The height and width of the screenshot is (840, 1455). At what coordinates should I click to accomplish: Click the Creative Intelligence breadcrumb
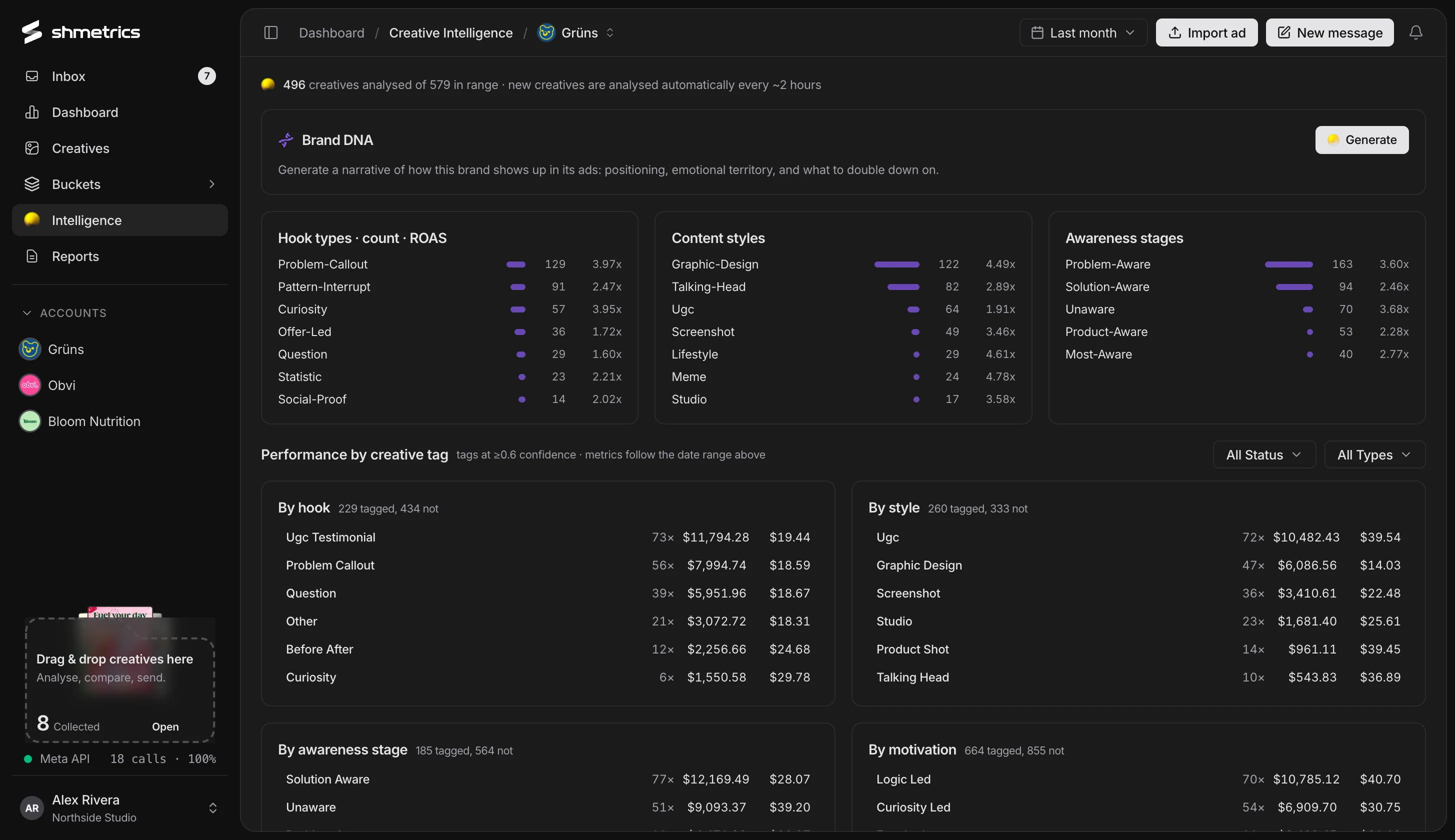[x=450, y=33]
